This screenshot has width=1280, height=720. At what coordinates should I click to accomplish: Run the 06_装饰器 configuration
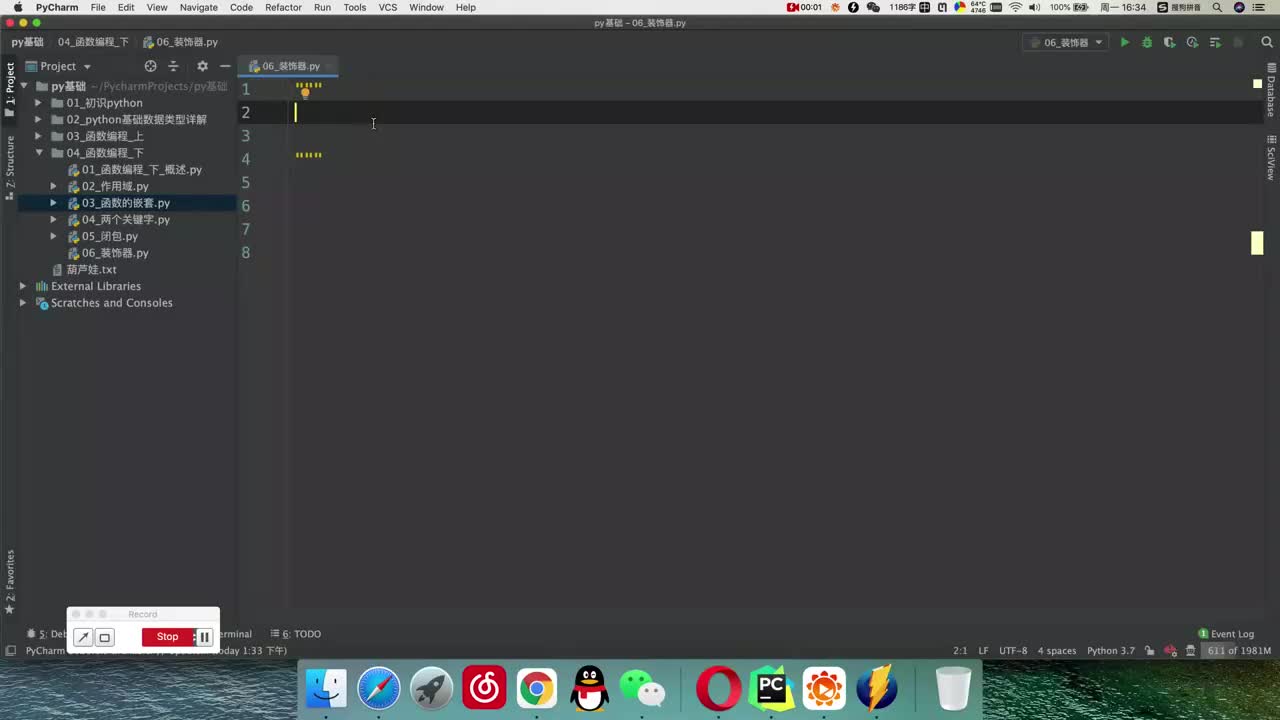(1124, 42)
